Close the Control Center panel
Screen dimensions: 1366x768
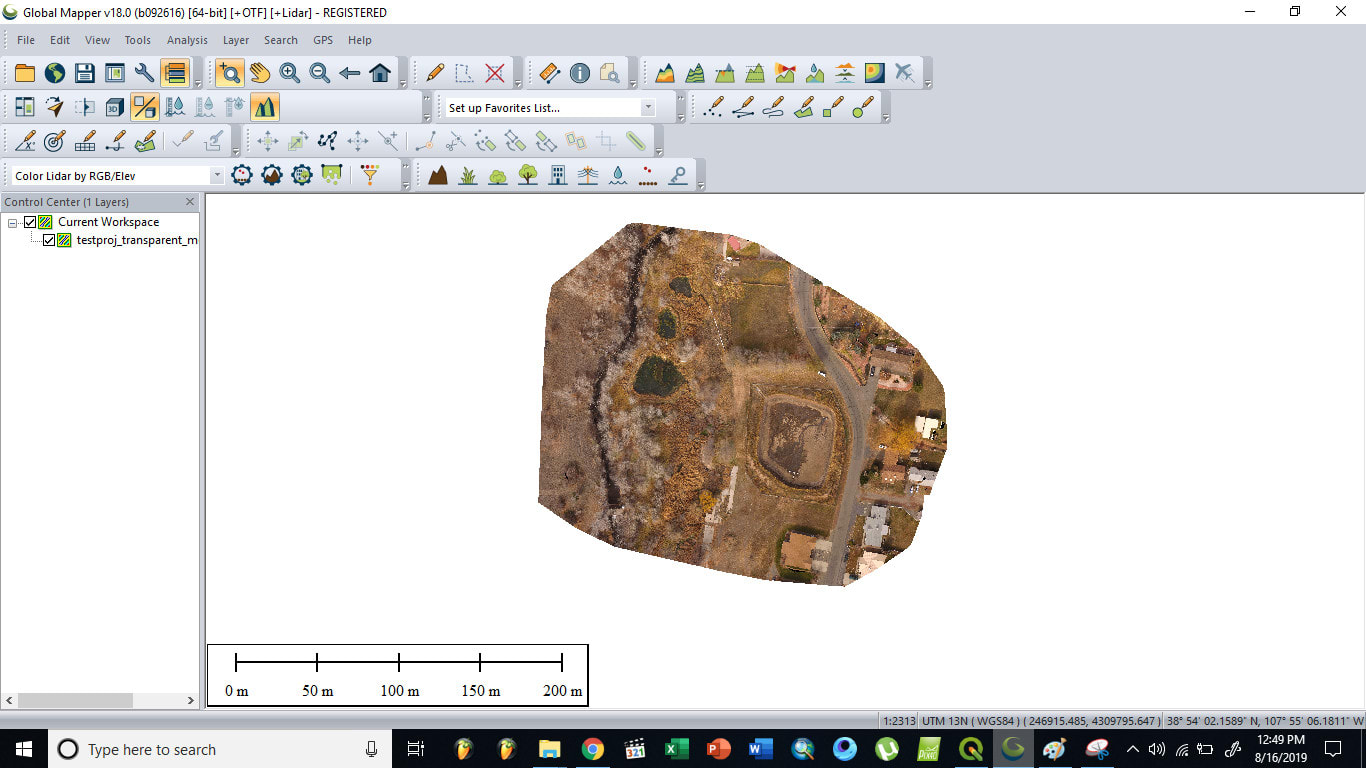(x=190, y=202)
